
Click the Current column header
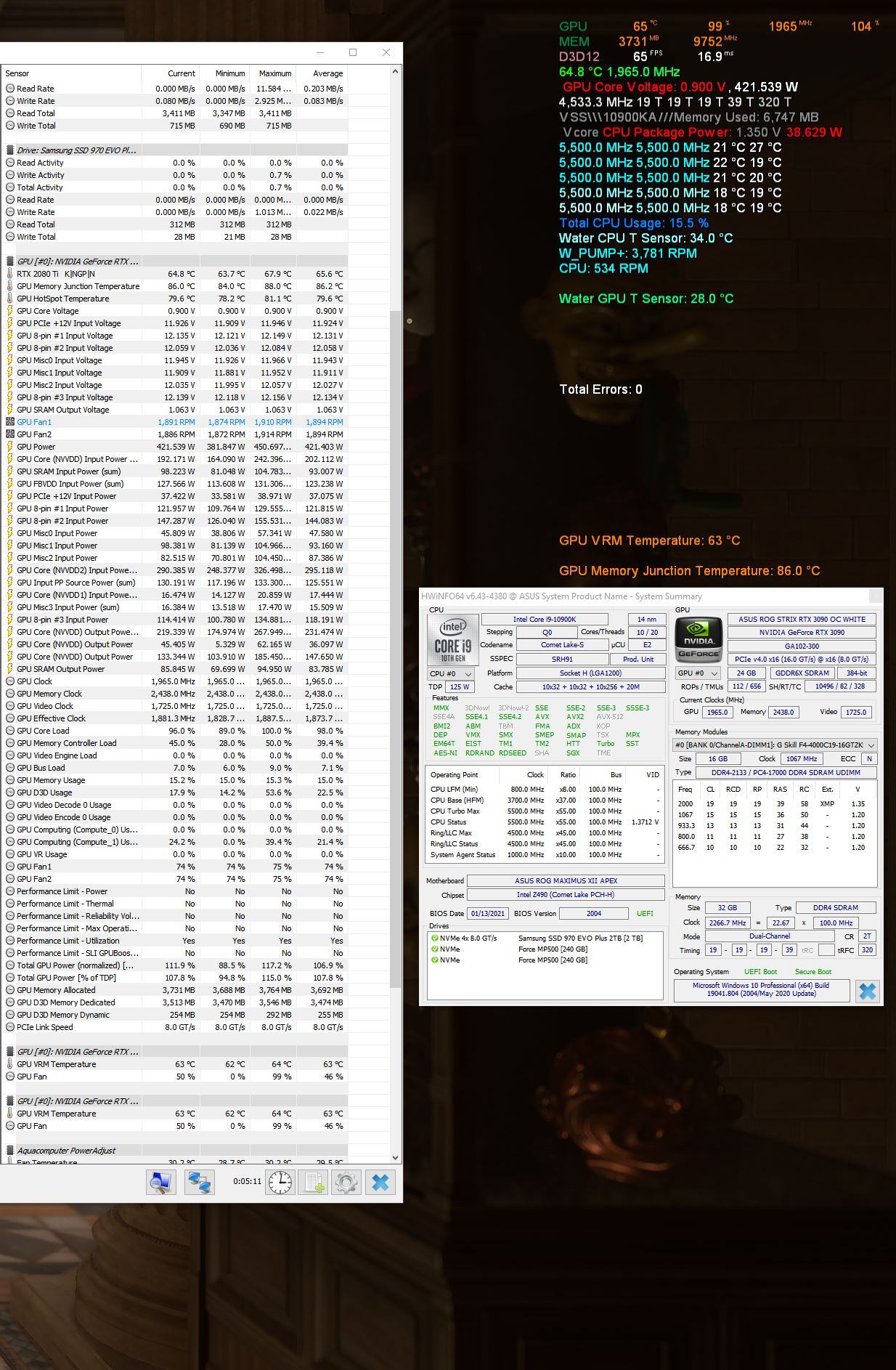click(x=170, y=73)
